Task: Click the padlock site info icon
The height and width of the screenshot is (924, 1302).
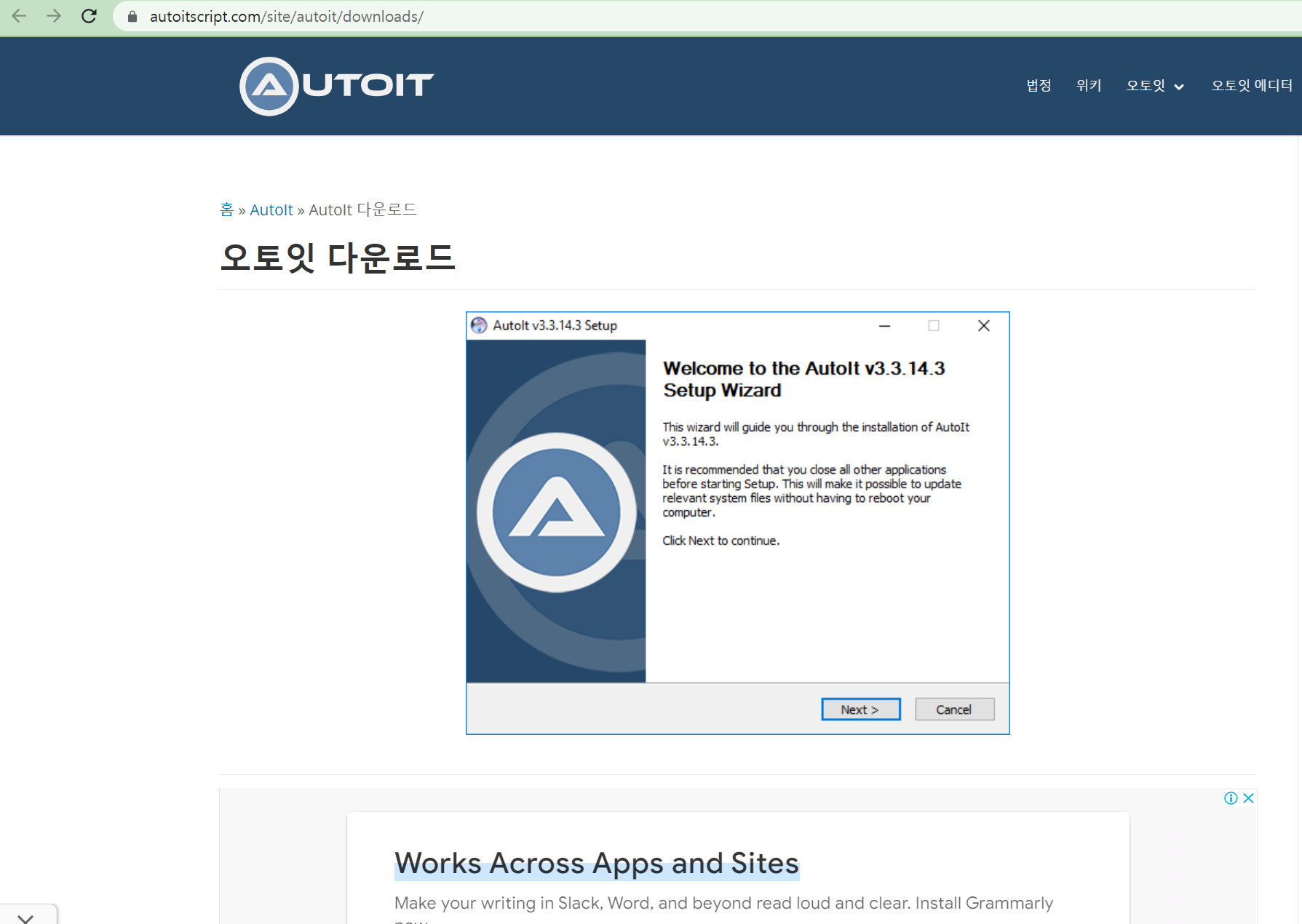Action: click(x=132, y=16)
